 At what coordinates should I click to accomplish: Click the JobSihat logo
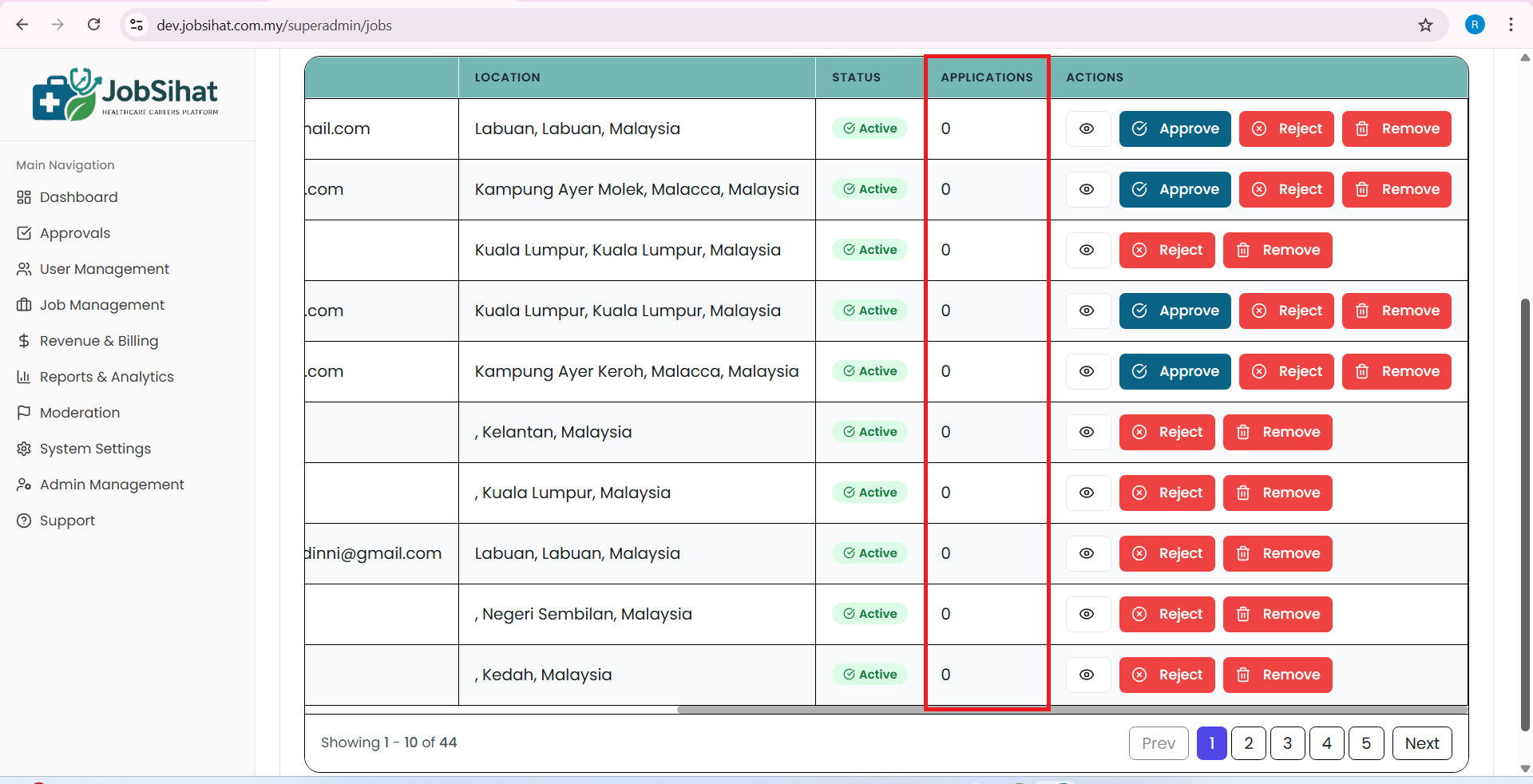pos(125,95)
